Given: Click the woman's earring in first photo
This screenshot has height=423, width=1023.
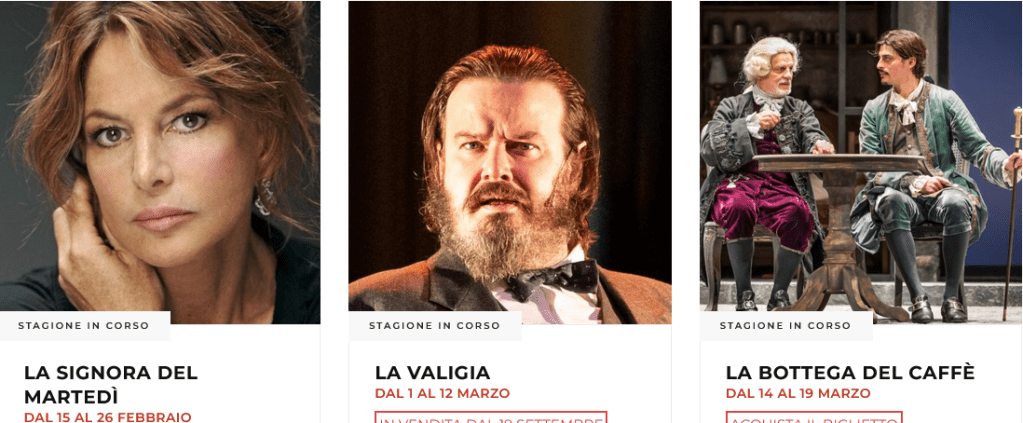Looking at the screenshot, I should [264, 198].
